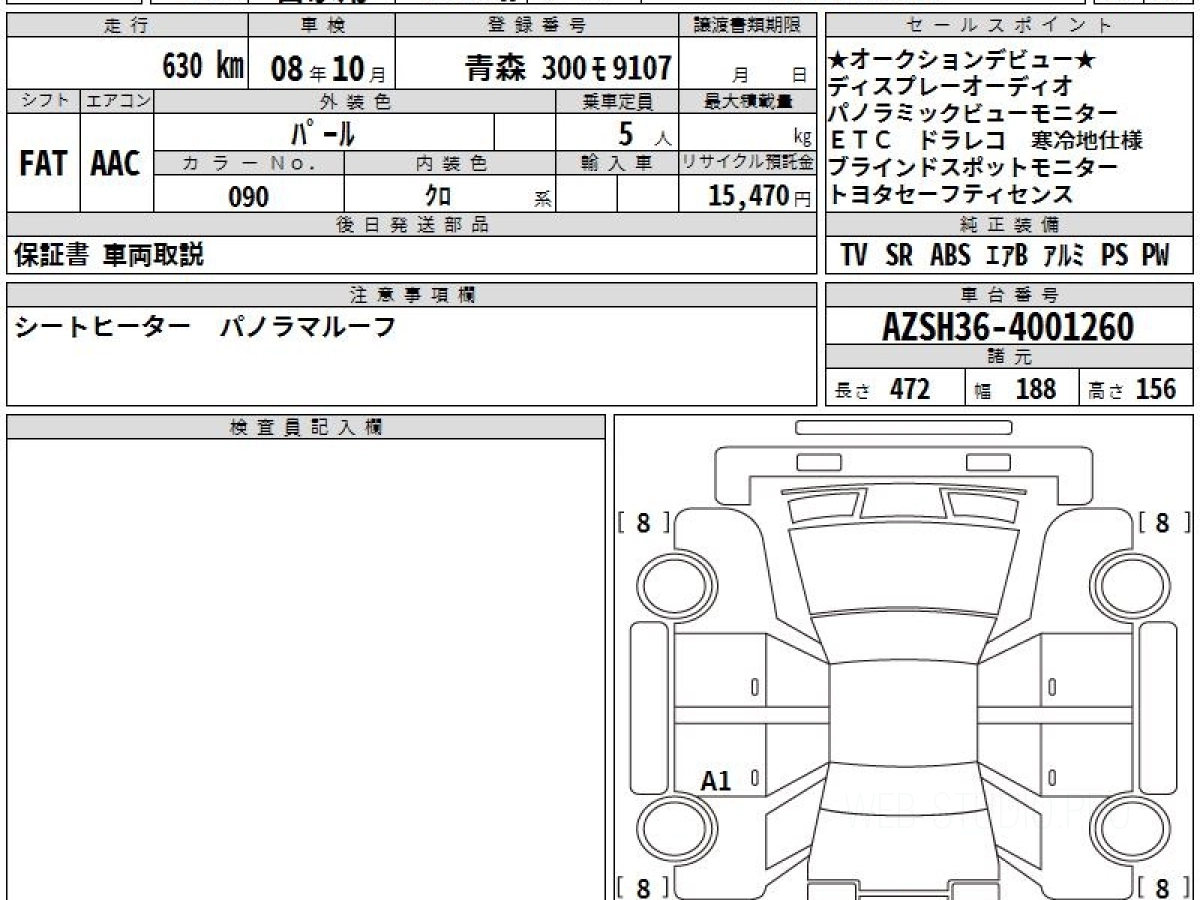Screen dimensions: 1200x900
Task: Select the 乗車定員 header
Action: pyautogui.click(x=617, y=102)
